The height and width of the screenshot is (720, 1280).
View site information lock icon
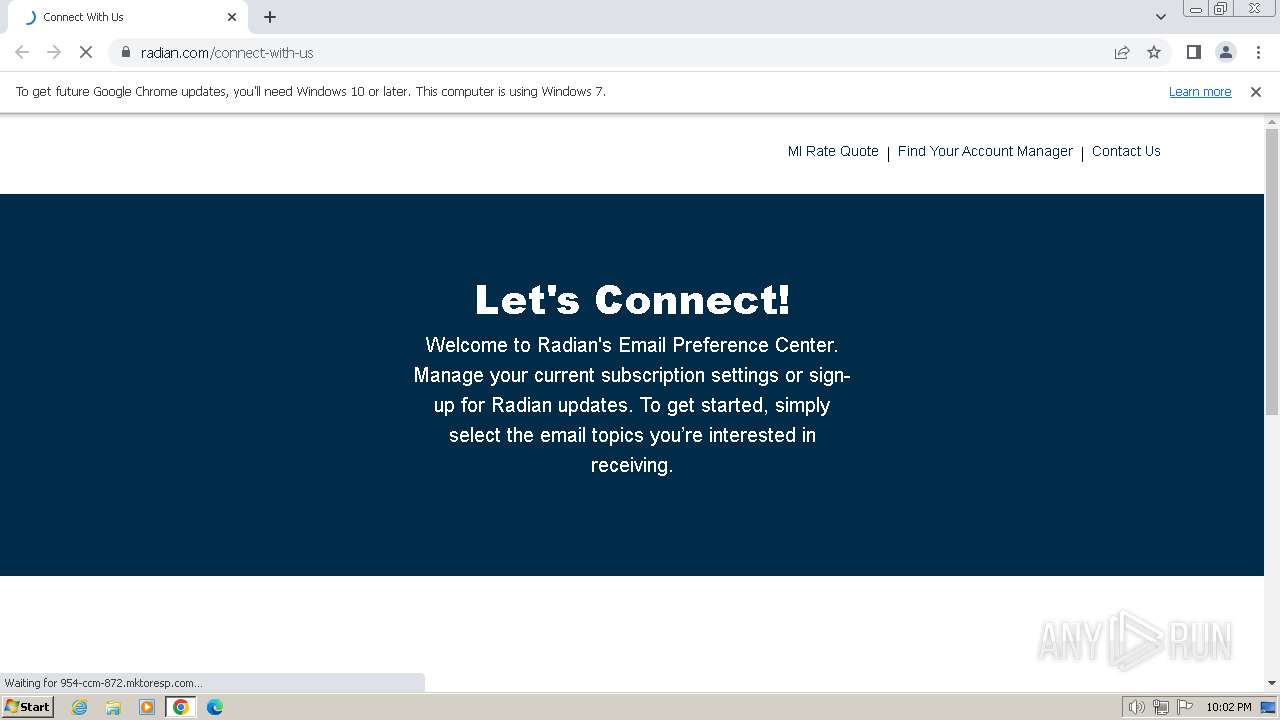click(x=125, y=52)
